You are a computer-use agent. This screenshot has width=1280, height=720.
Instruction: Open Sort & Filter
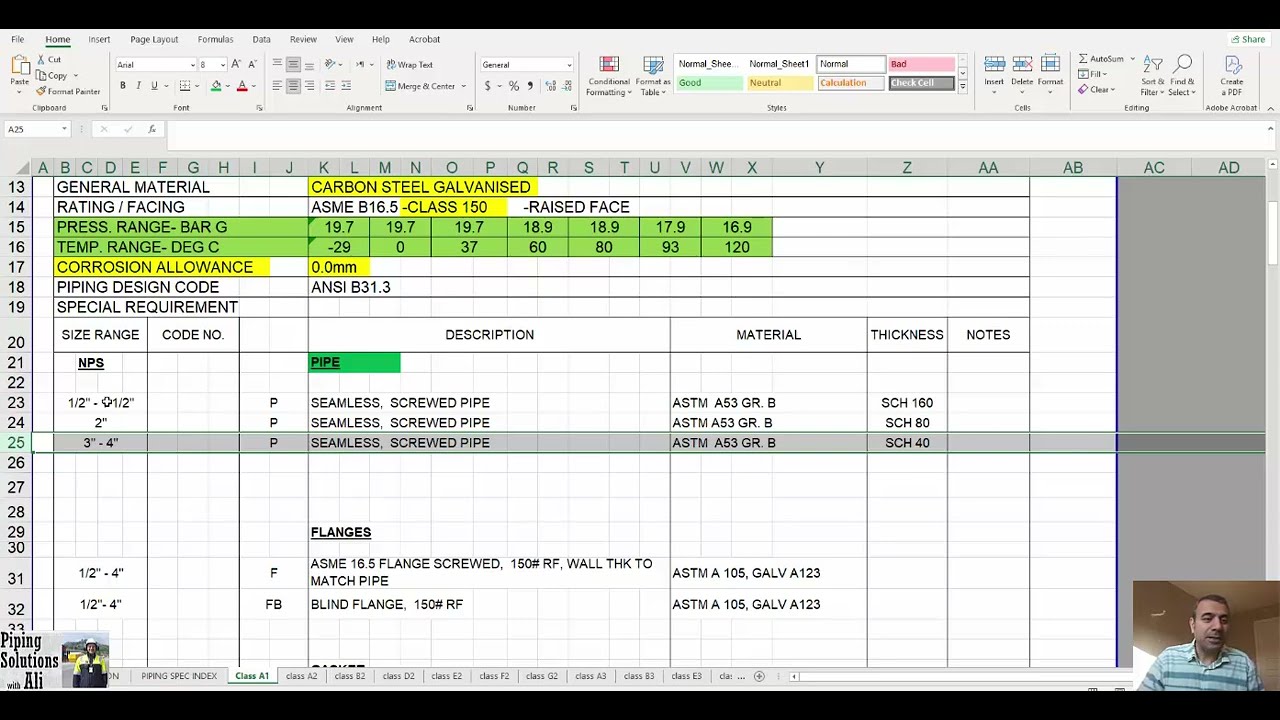1153,74
